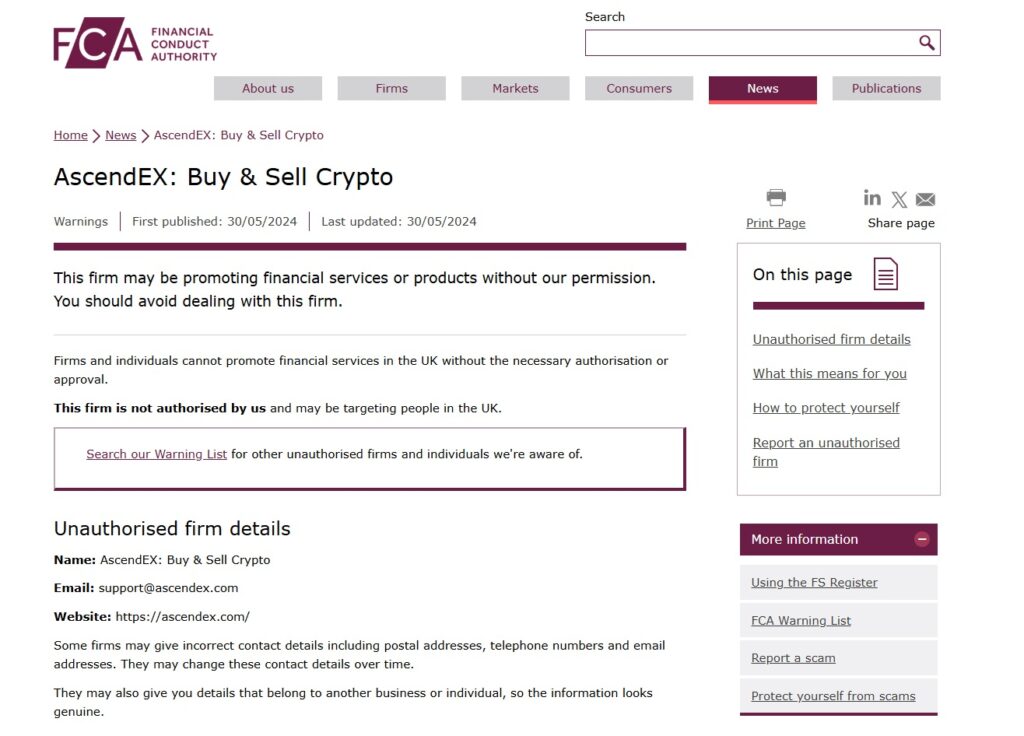The image size is (1024, 736).
Task: Click the search magnifier icon
Action: [927, 43]
